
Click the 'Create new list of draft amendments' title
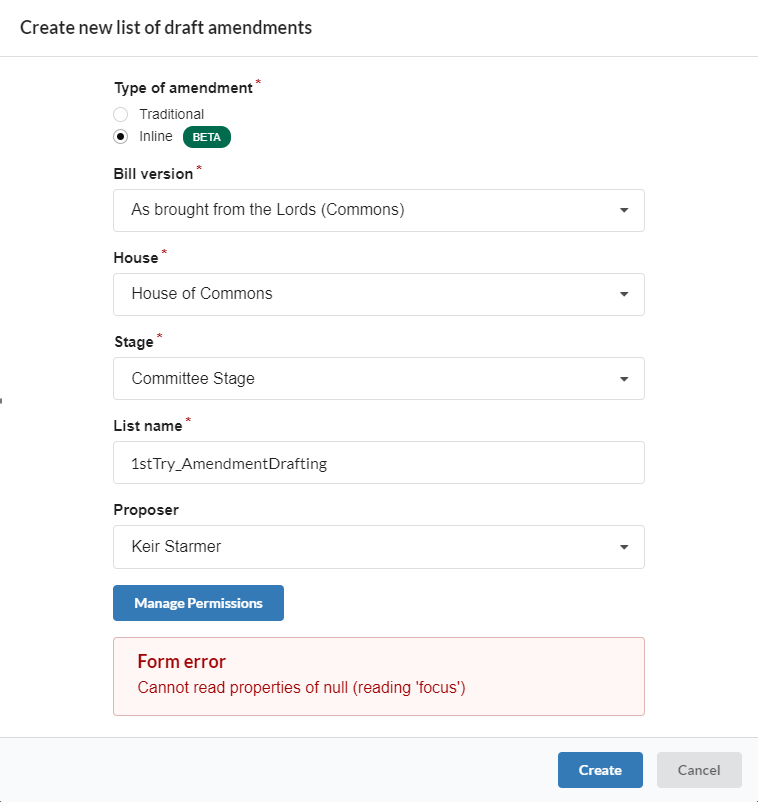(166, 28)
